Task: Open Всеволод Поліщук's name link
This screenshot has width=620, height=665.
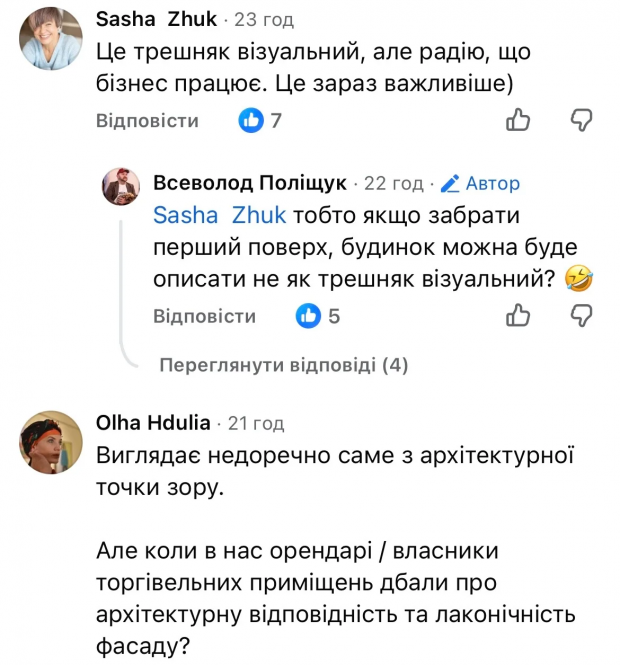Action: 249,183
